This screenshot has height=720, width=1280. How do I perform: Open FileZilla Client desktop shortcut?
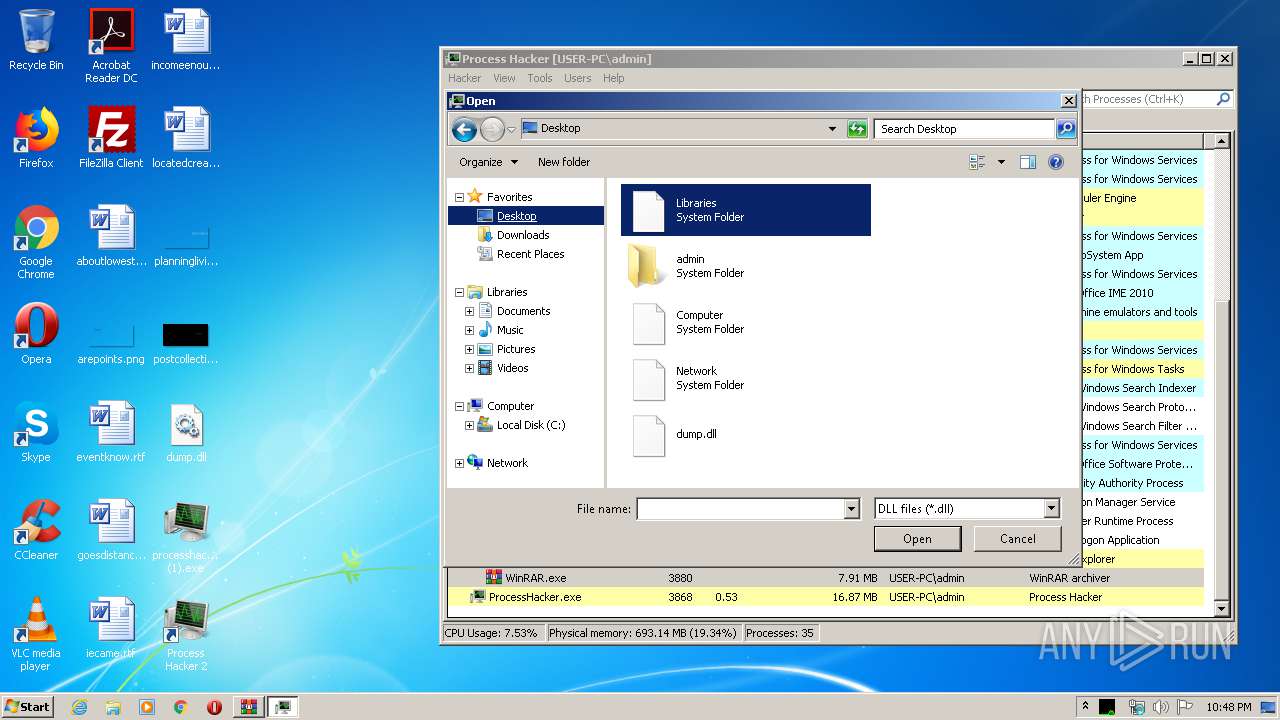click(111, 138)
